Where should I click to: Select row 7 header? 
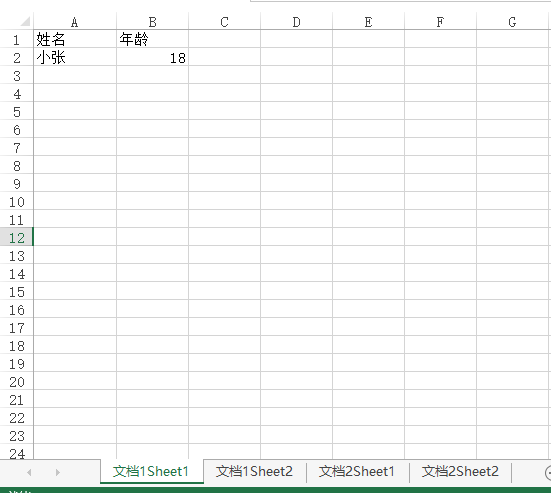pos(17,147)
